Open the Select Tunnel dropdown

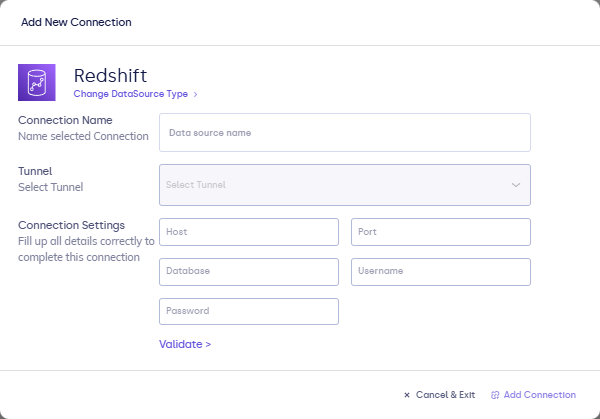tap(345, 185)
